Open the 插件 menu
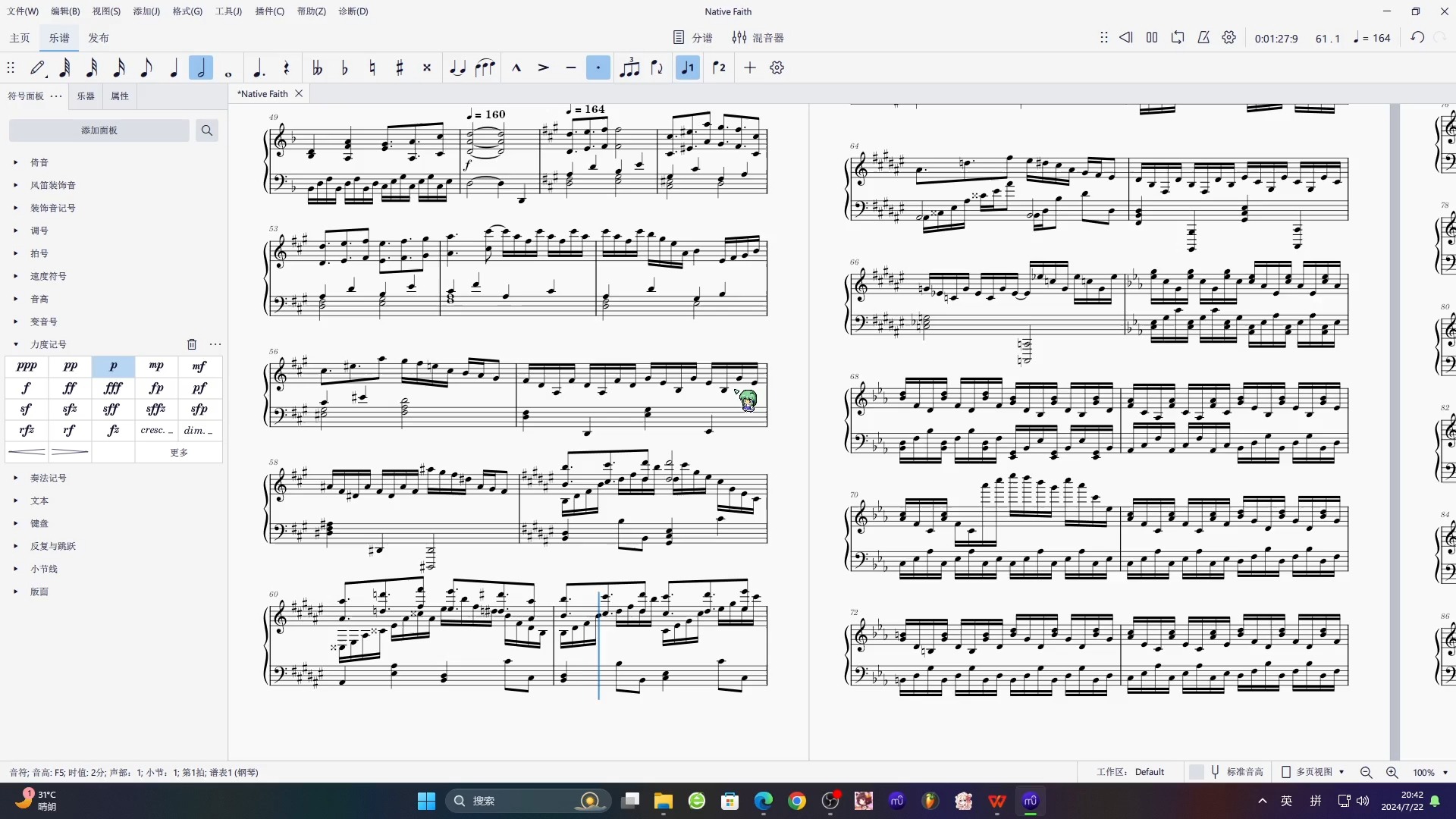This screenshot has height=819, width=1456. [269, 11]
